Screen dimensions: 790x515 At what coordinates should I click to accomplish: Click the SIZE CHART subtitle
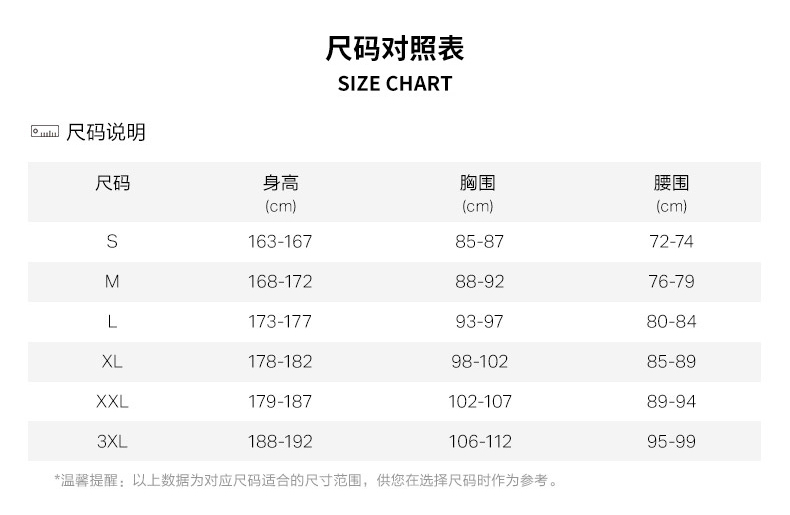pyautogui.click(x=395, y=84)
